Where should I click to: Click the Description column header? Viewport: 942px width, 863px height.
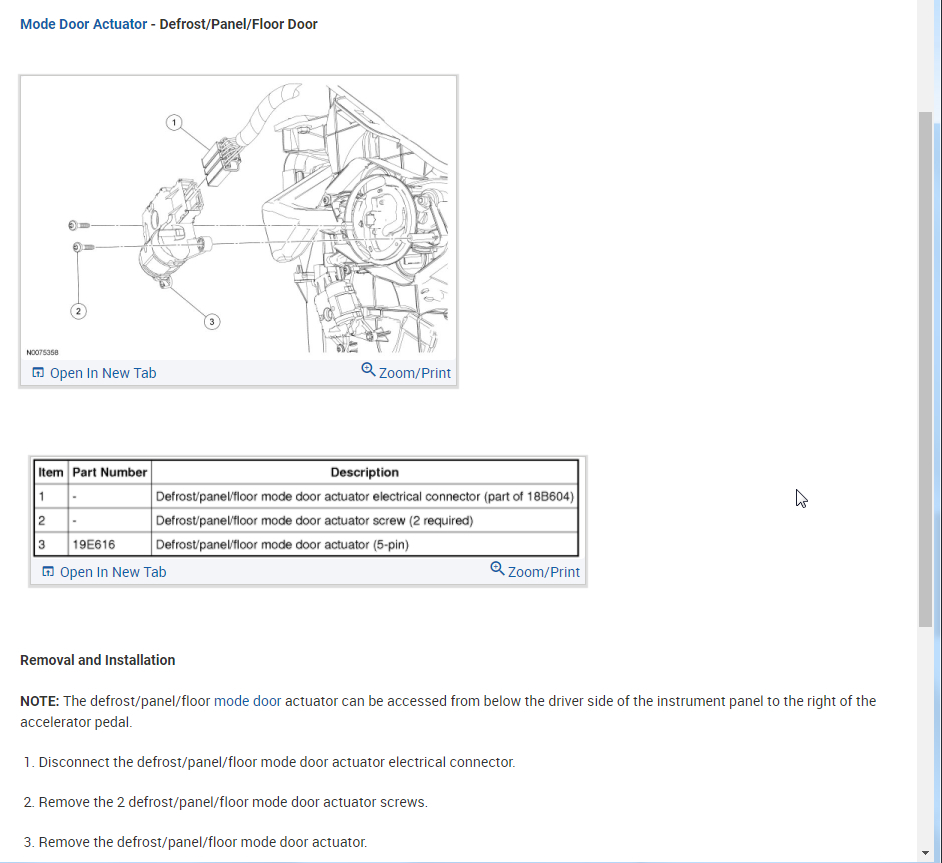(365, 472)
